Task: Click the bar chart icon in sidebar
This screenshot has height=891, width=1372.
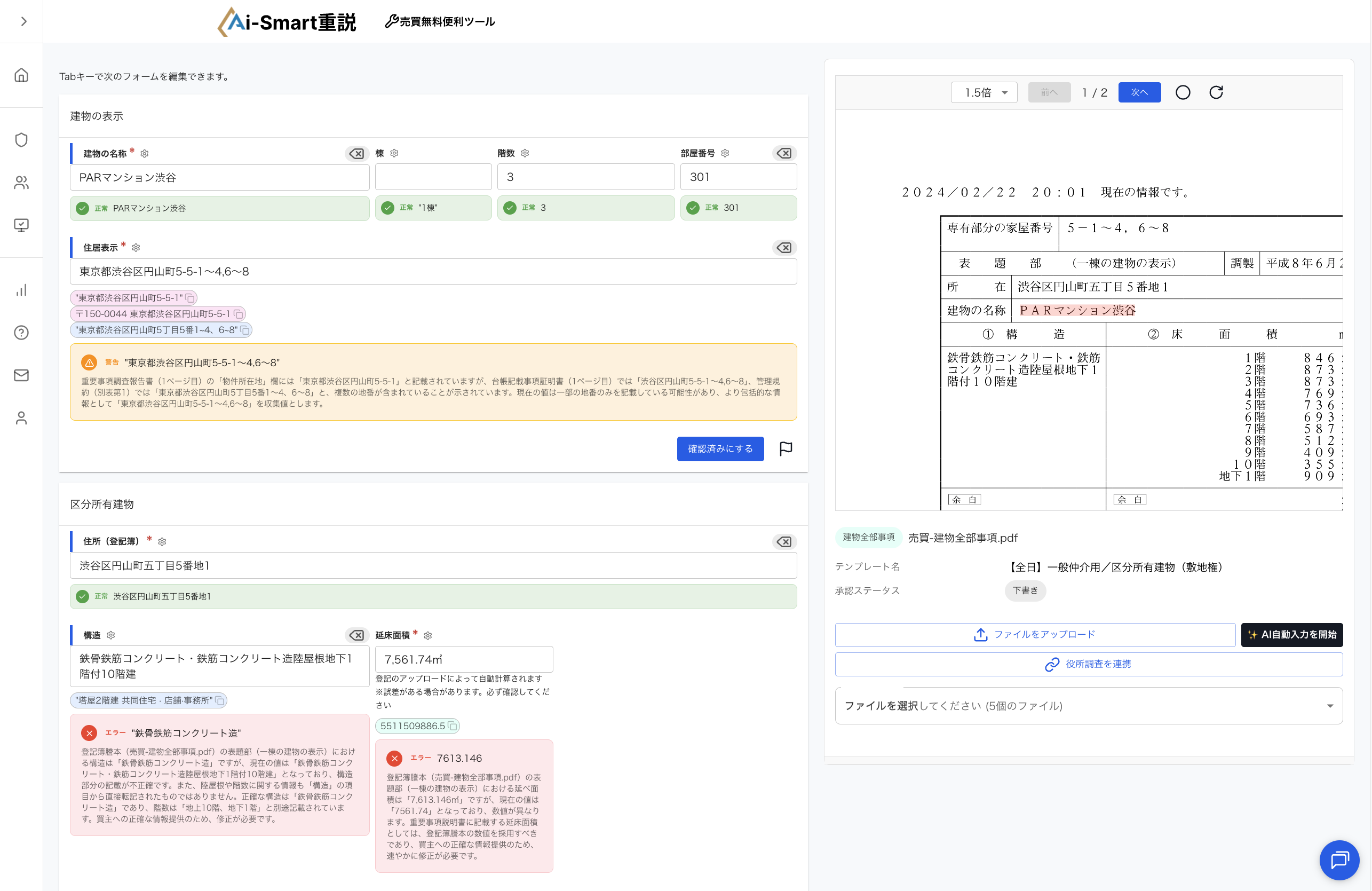Action: pyautogui.click(x=21, y=290)
